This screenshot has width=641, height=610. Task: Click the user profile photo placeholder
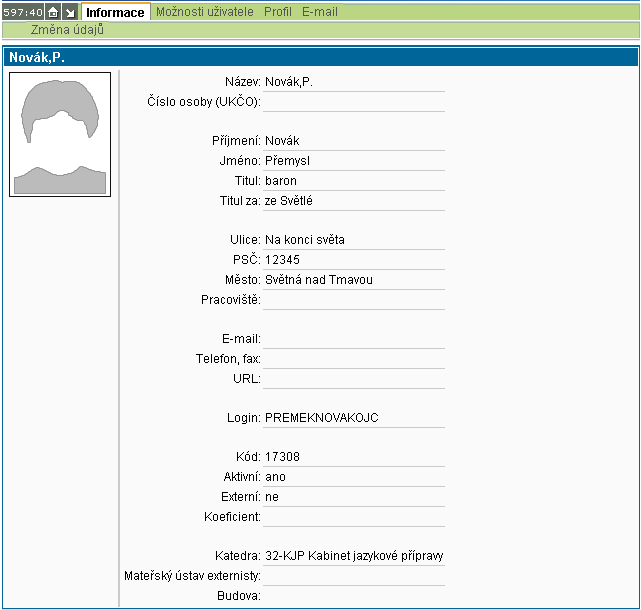pos(61,134)
